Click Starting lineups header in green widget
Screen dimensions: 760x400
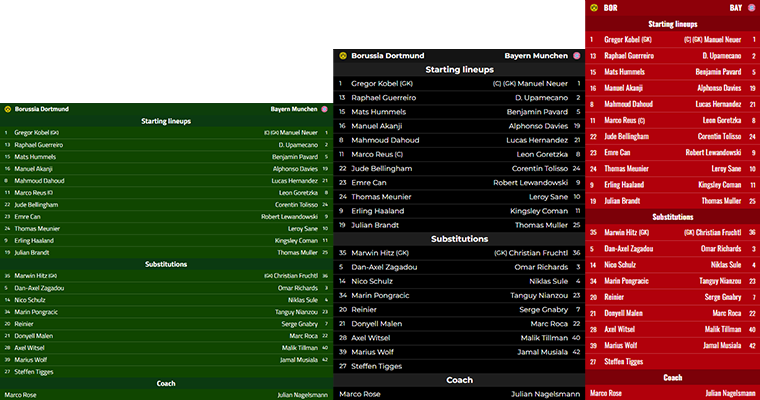click(x=166, y=121)
